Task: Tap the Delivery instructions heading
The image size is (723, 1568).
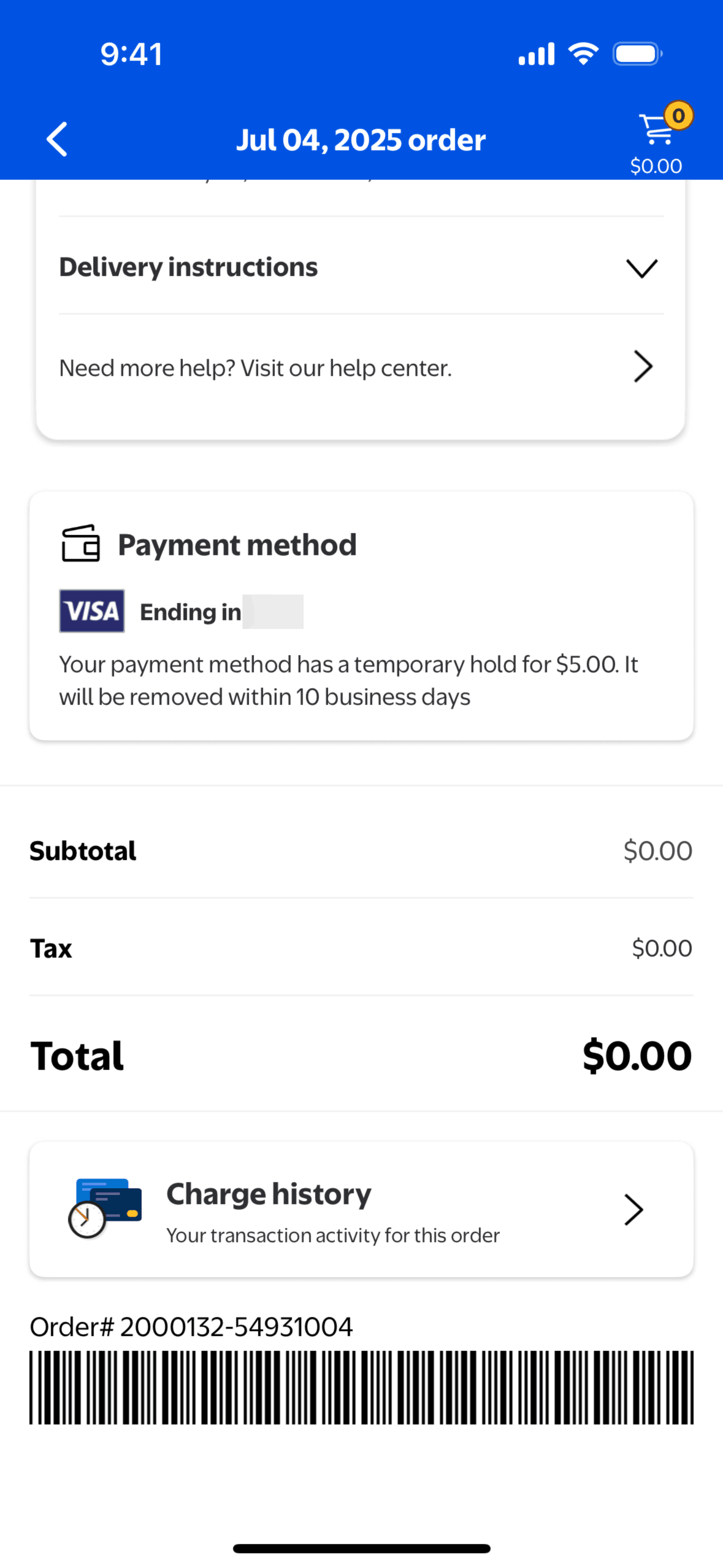Action: (x=188, y=267)
